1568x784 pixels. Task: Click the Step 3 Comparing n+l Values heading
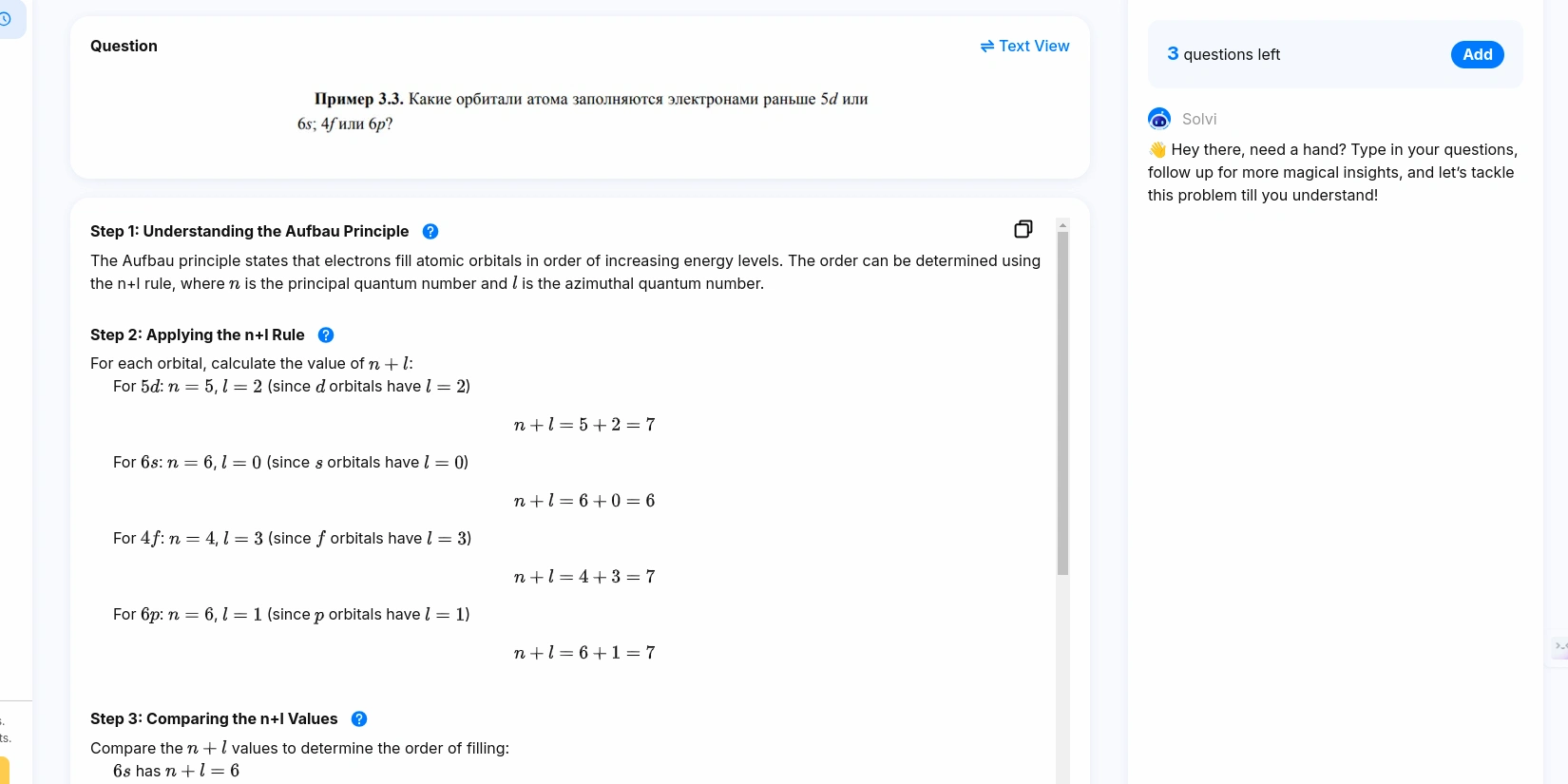pos(214,719)
